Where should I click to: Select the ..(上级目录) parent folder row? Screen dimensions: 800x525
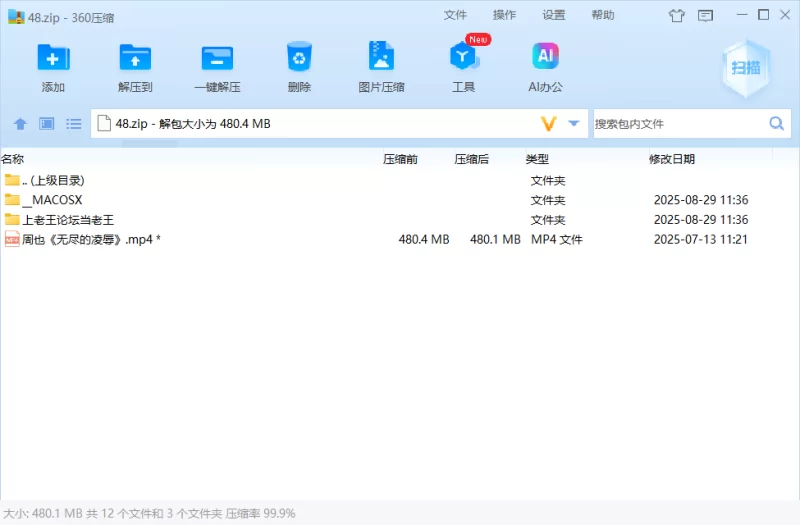[x=400, y=180]
